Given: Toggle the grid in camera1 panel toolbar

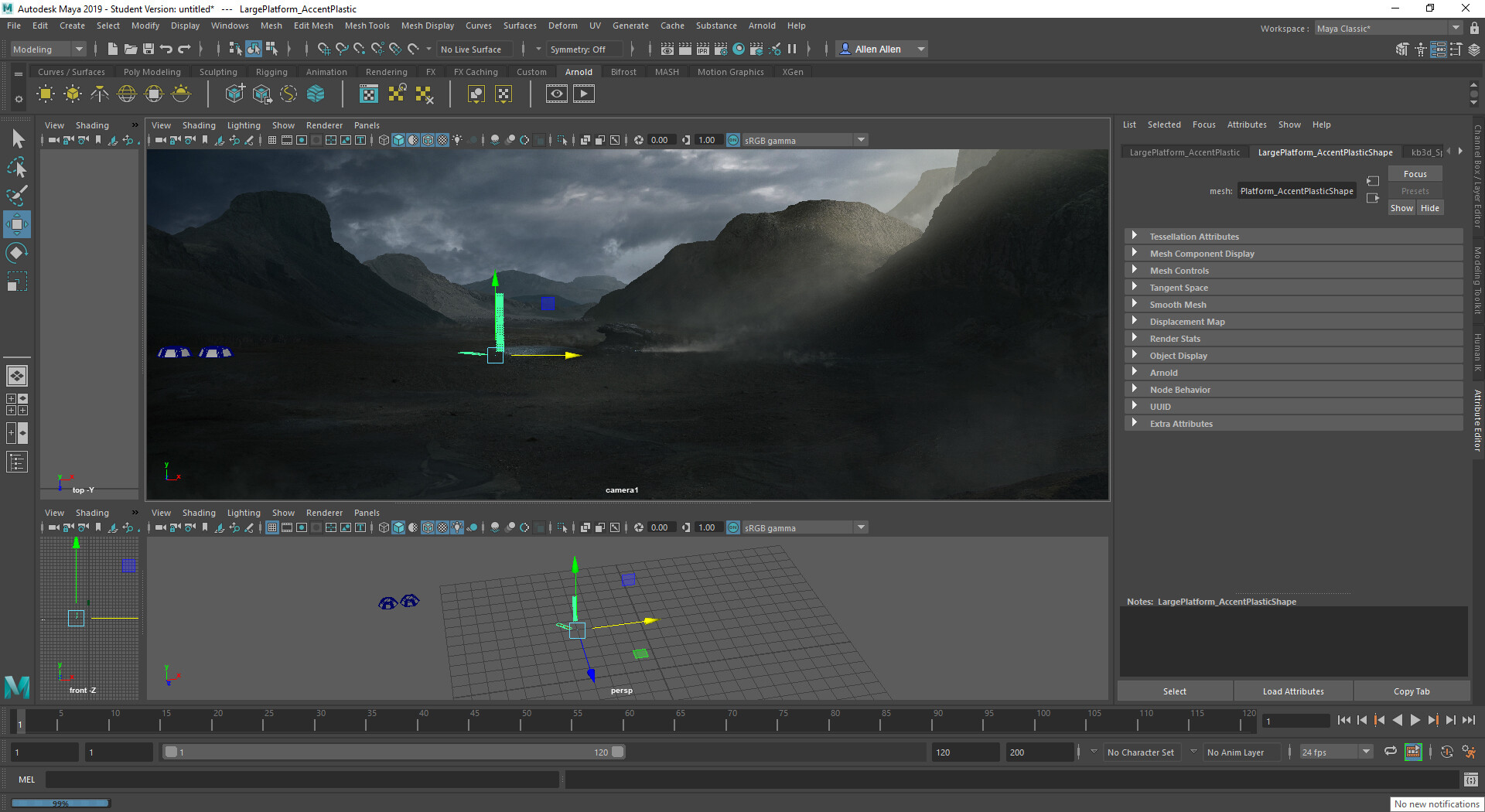Looking at the screenshot, I should (x=272, y=140).
